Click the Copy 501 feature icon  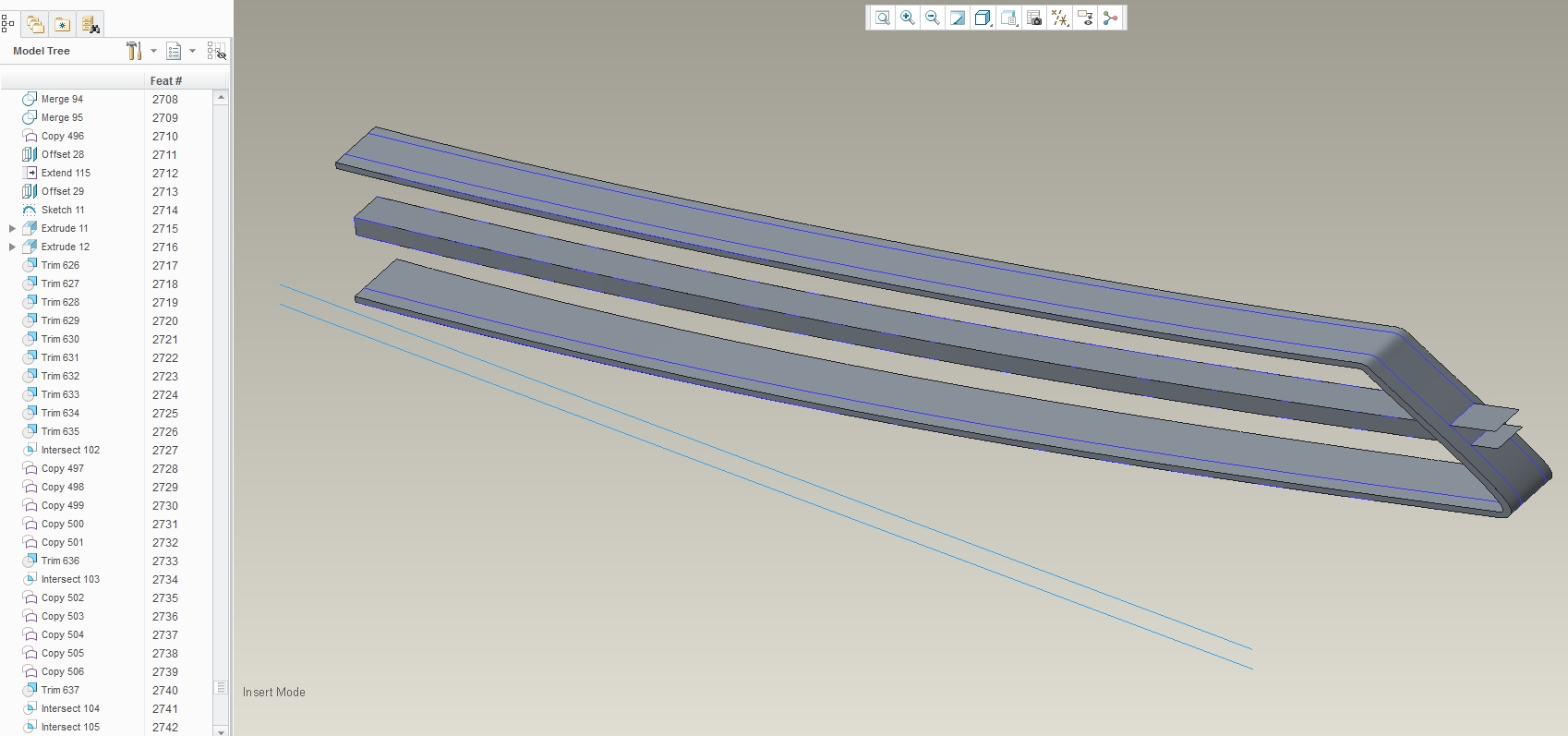30,542
